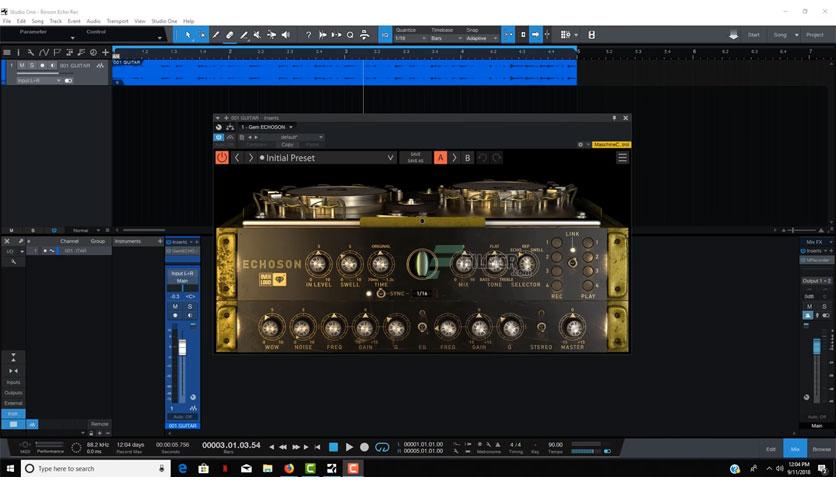Select the Listen speaker tool
The image size is (836, 484).
click(x=286, y=35)
